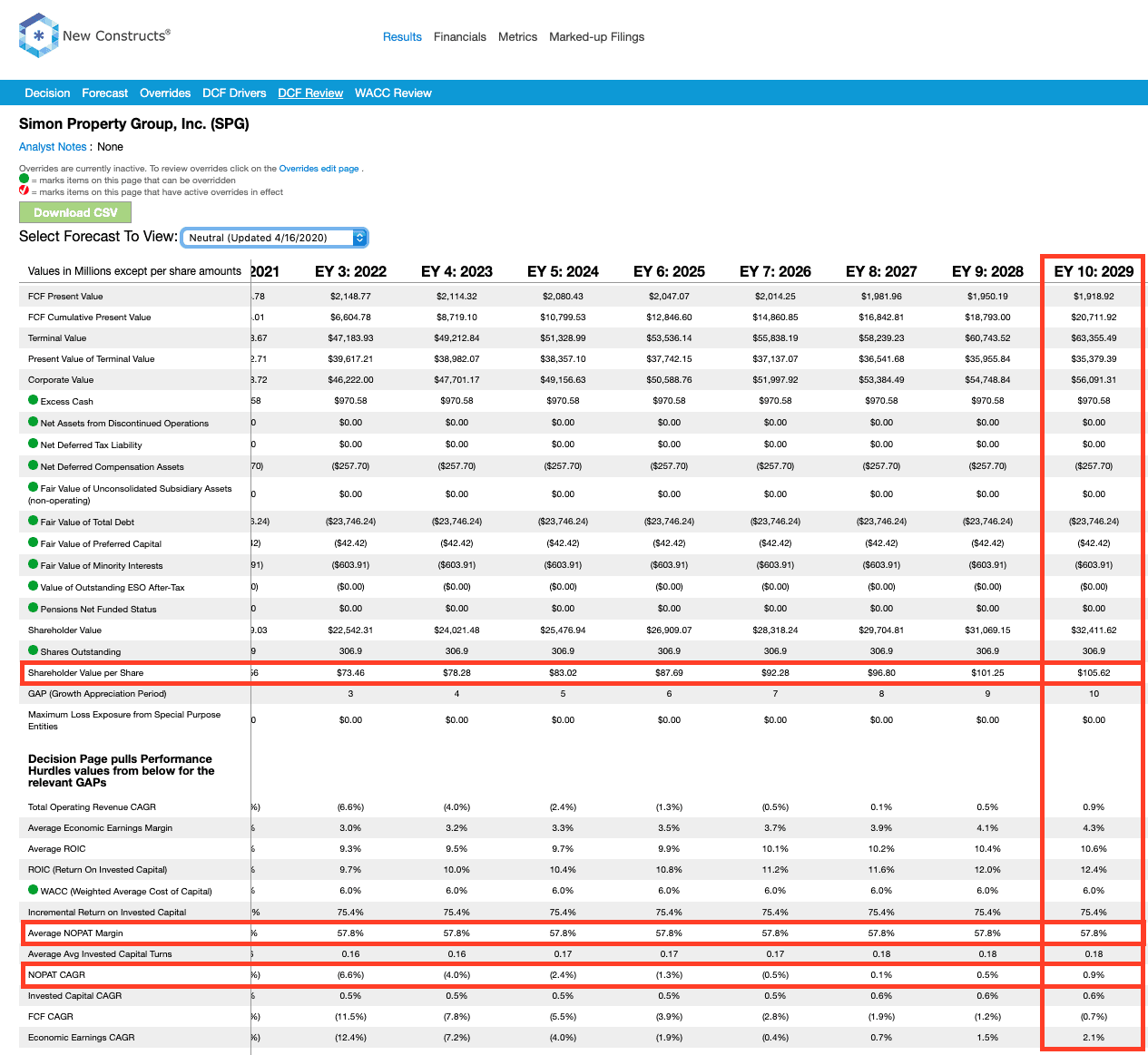Image resolution: width=1148 pixels, height=1055 pixels.
Task: Click the Average NOPAT Margin row label
Action: (75, 933)
